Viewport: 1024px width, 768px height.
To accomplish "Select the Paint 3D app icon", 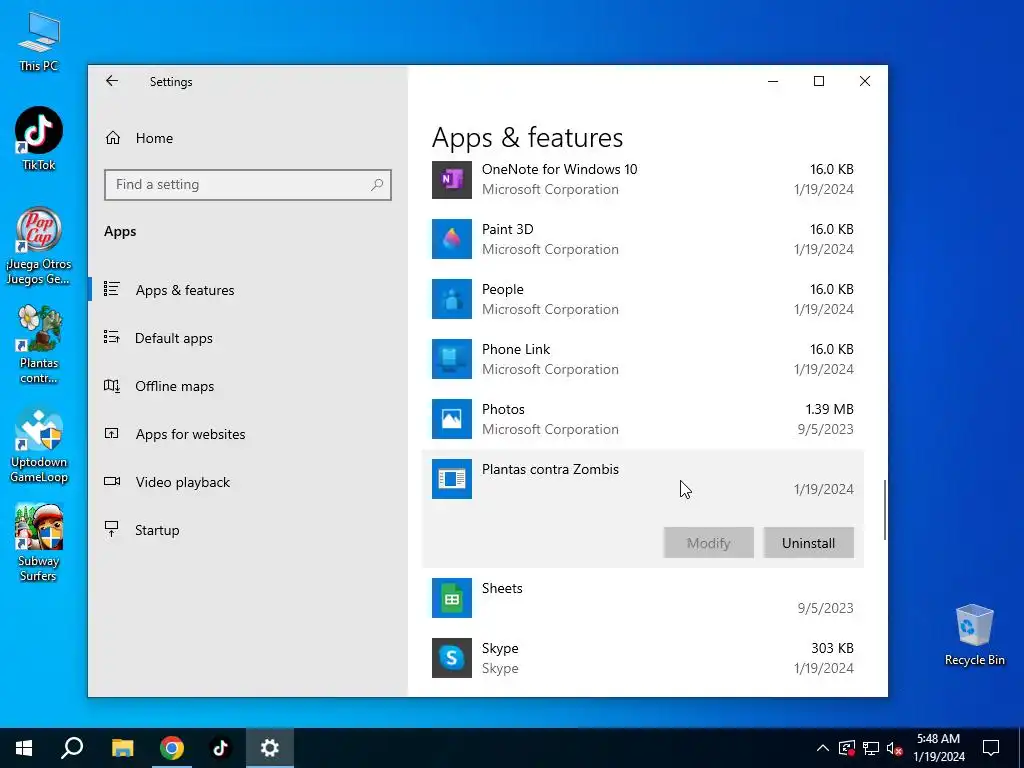I will 452,239.
